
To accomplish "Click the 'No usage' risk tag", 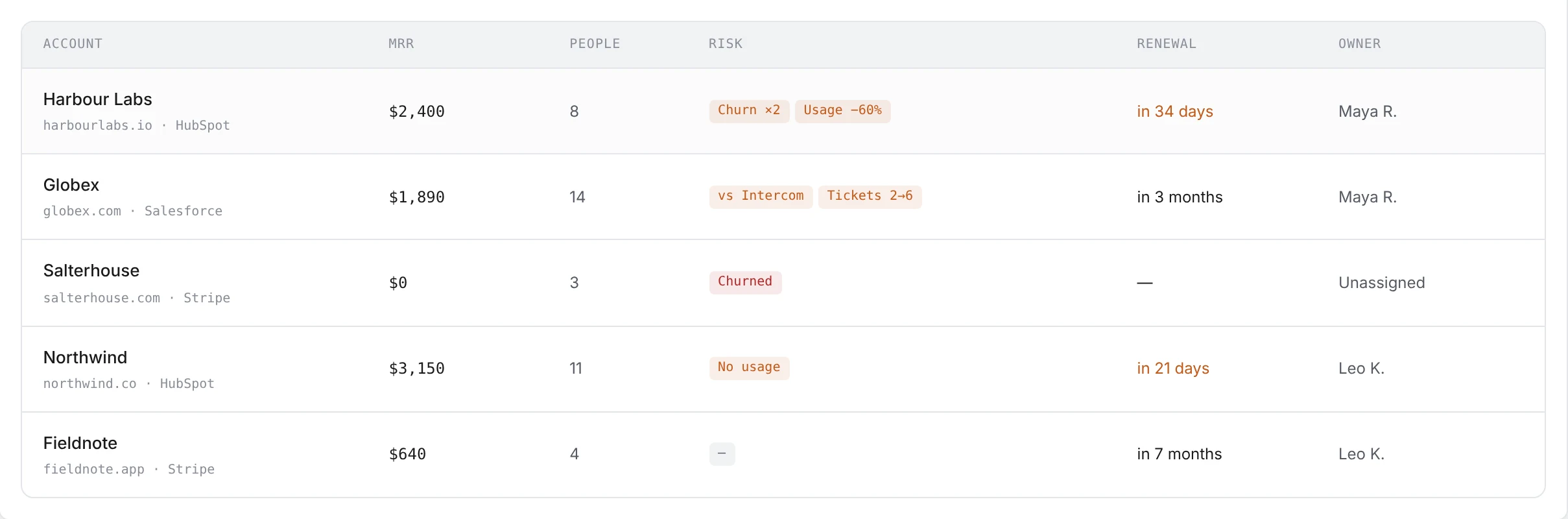I will pyautogui.click(x=749, y=368).
